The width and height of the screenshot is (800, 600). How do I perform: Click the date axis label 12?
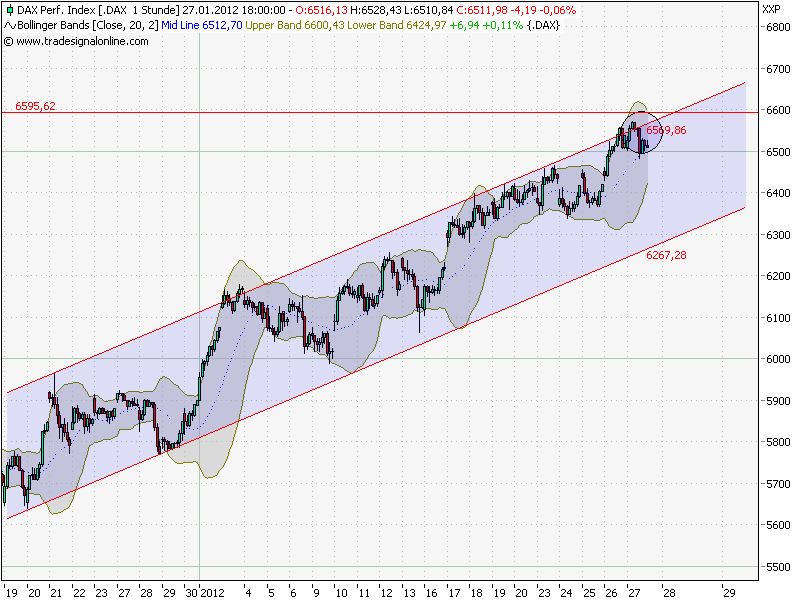point(387,593)
